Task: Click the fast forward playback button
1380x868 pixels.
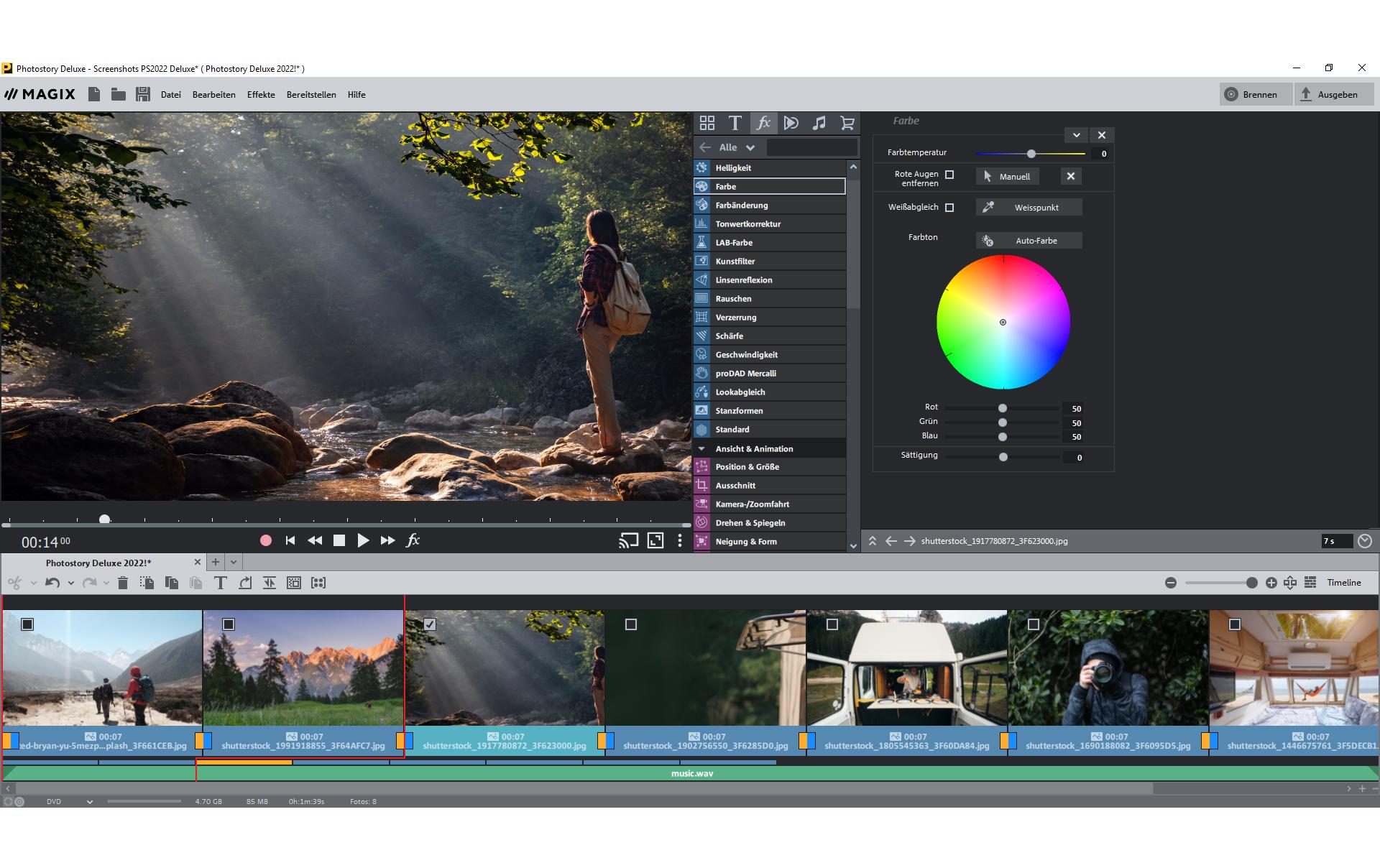Action: (387, 540)
